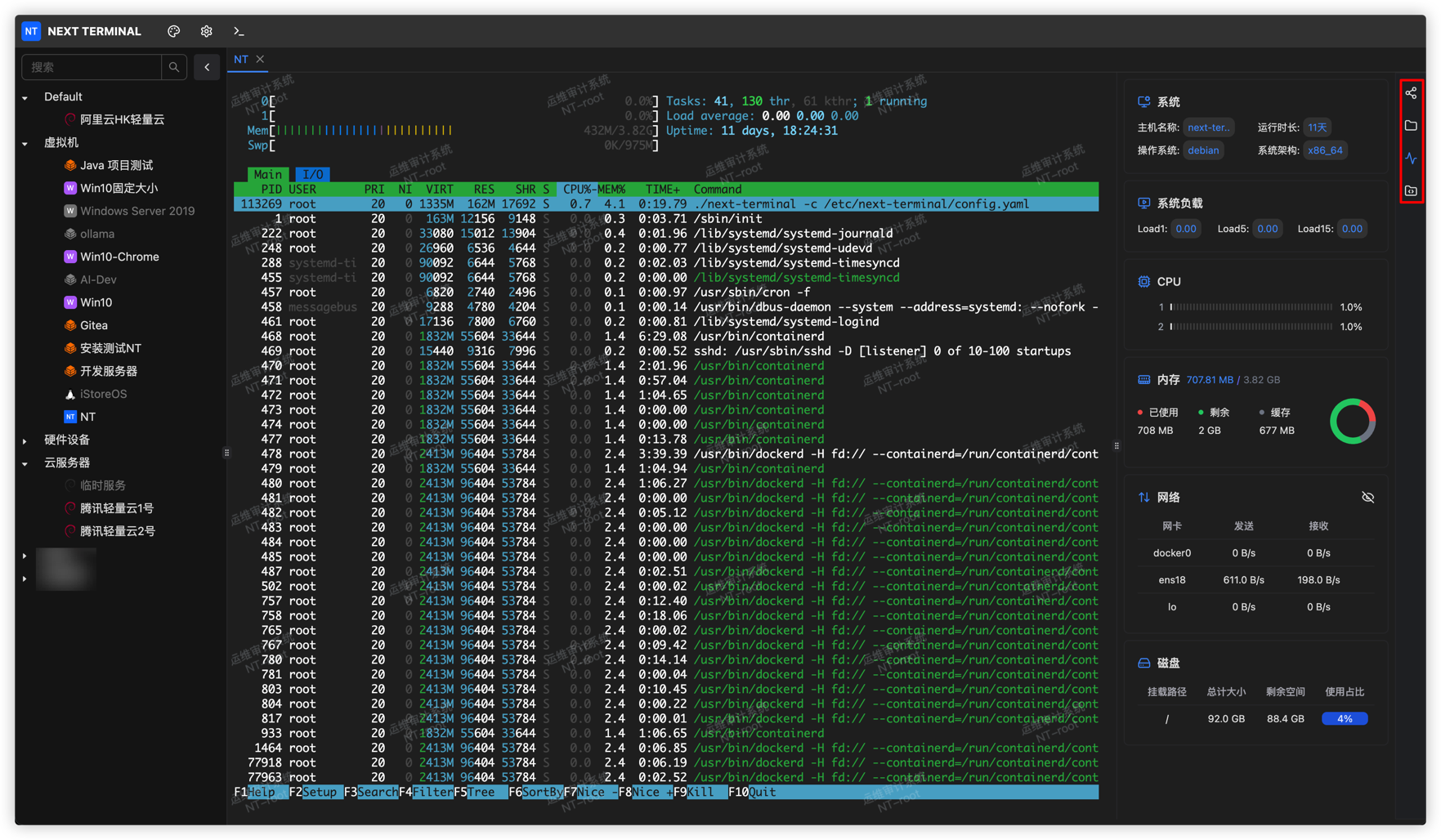Click the NT logo in the header
The width and height of the screenshot is (1441, 840).
pyautogui.click(x=31, y=31)
